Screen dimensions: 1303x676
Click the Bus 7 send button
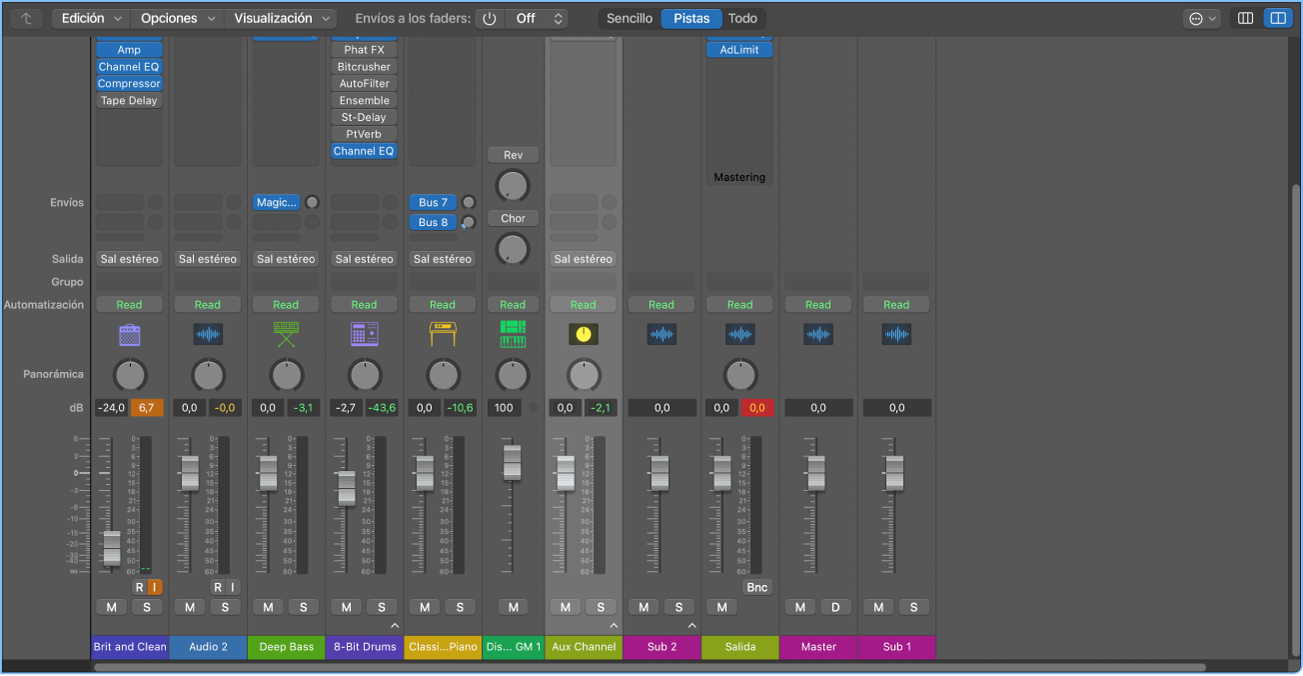tap(433, 203)
